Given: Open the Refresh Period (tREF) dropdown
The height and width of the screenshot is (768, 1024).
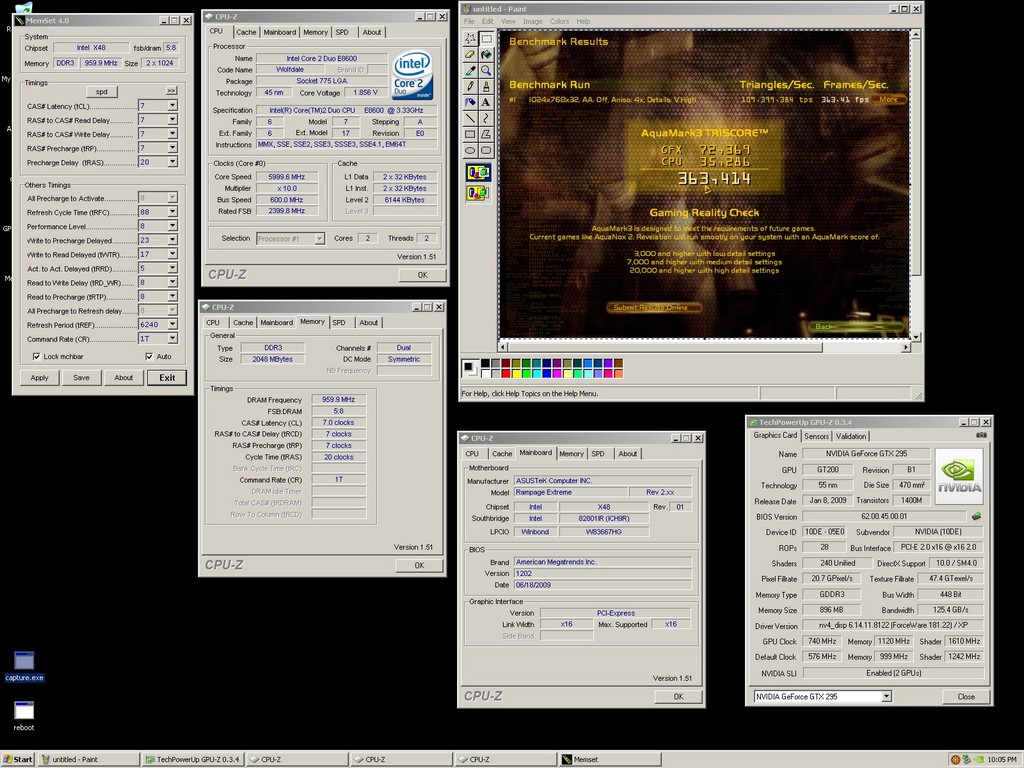Looking at the screenshot, I should coord(172,325).
